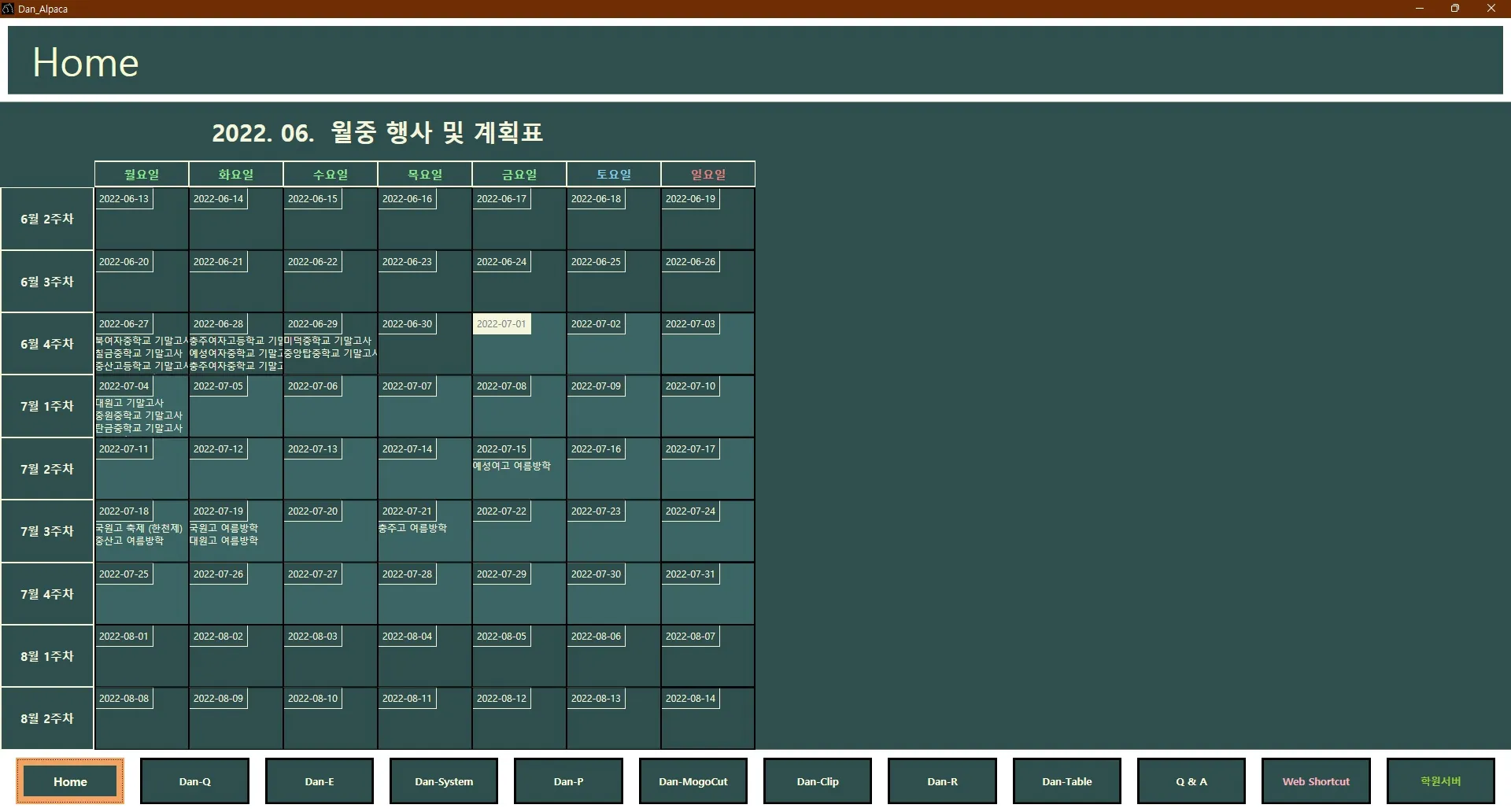Click event 중앙탑중학교 기말고사
Viewport: 1511px width, 812px height.
[x=331, y=353]
